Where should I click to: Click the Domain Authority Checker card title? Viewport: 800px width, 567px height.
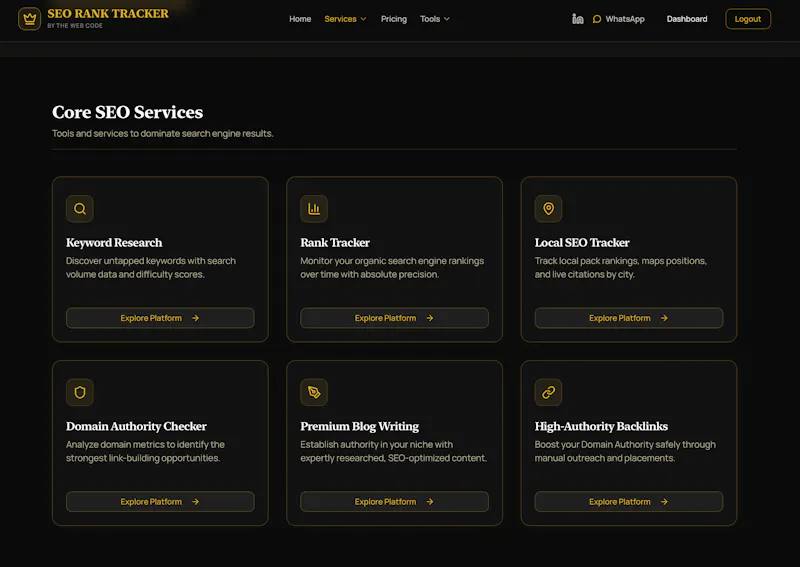(136, 426)
